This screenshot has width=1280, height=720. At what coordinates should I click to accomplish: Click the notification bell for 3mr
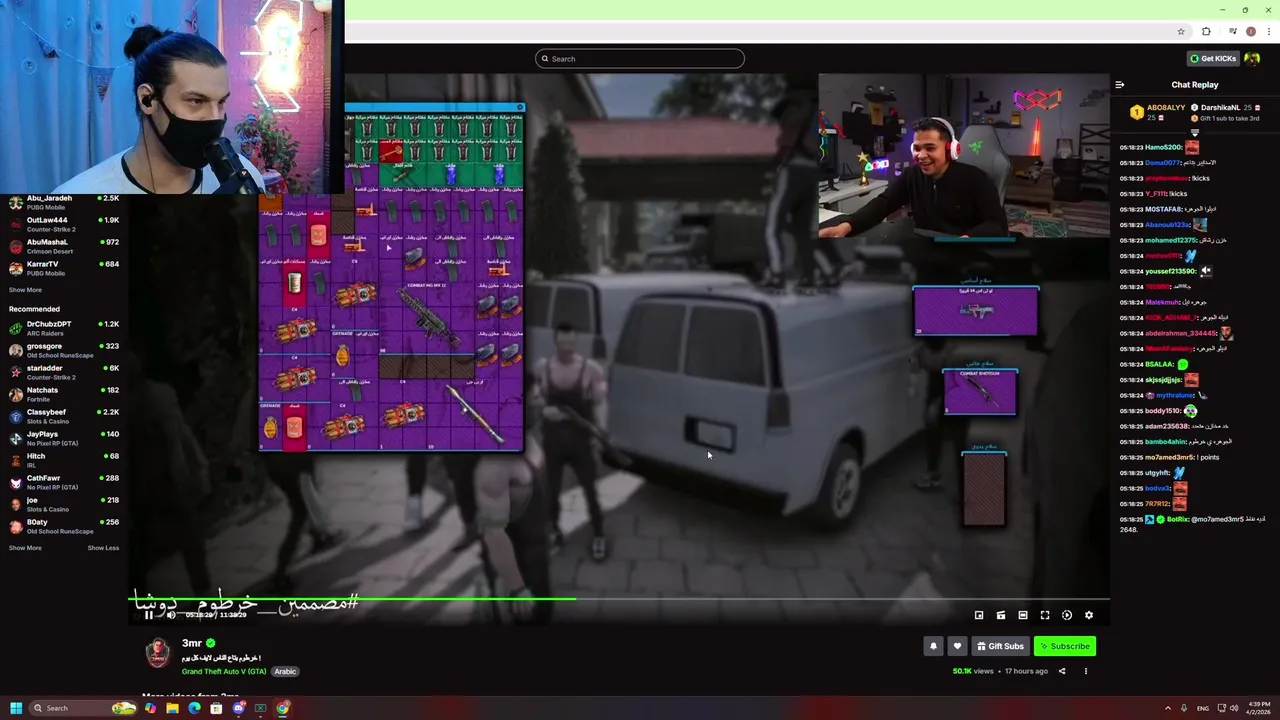click(933, 646)
